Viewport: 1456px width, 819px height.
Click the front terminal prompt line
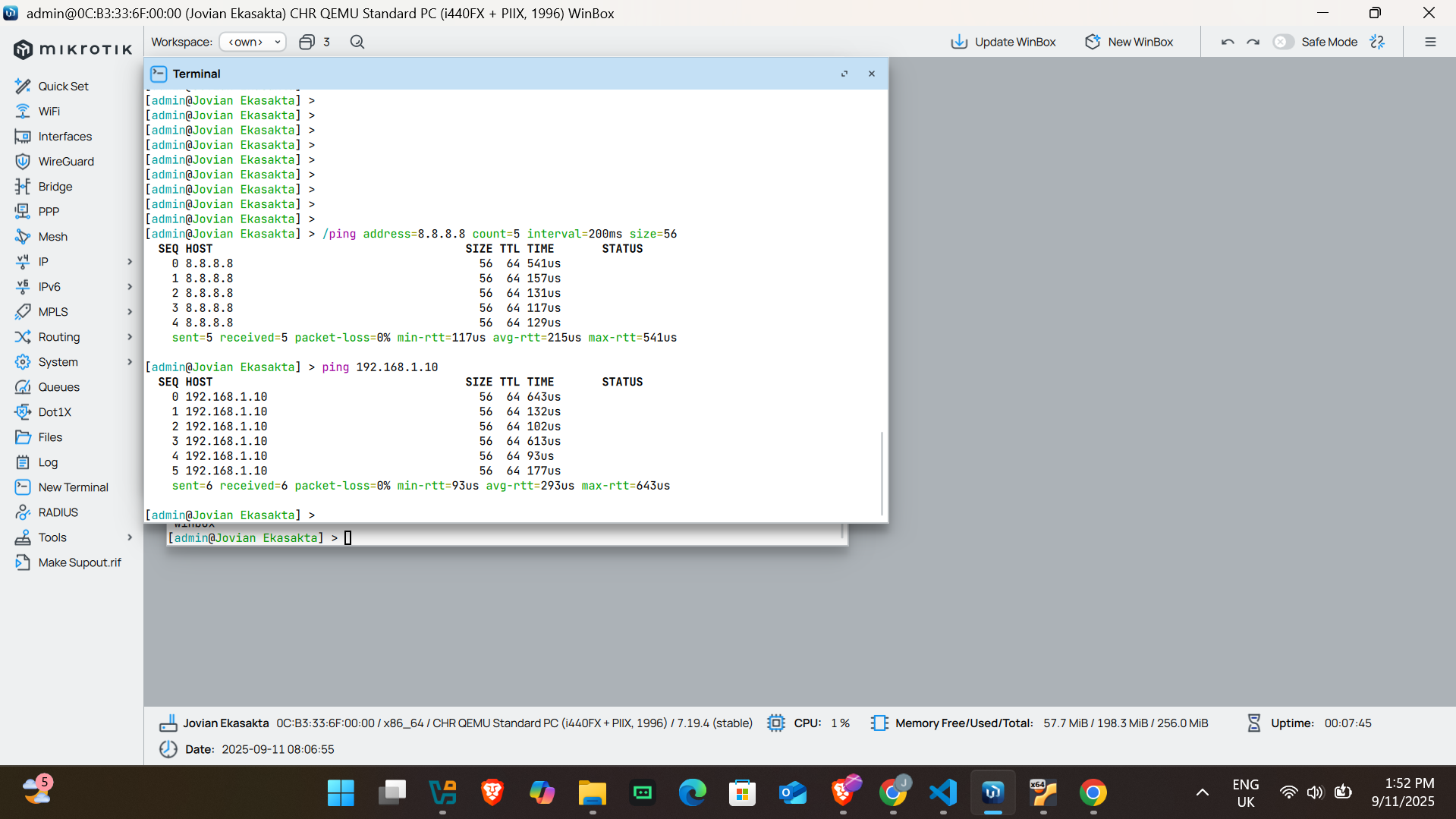pos(231,515)
